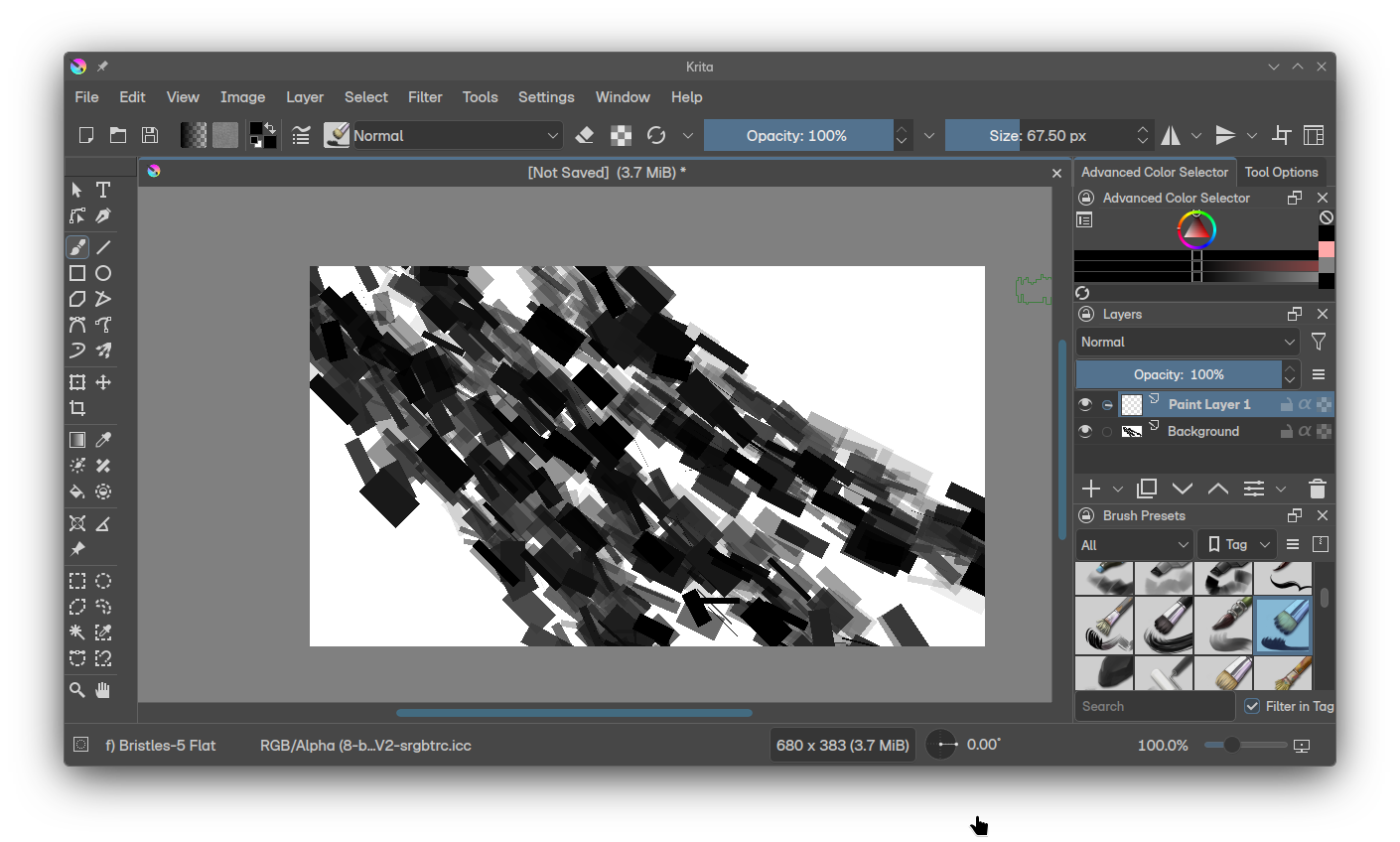
Task: Toggle eraser mode in toolbar
Action: coord(585,135)
